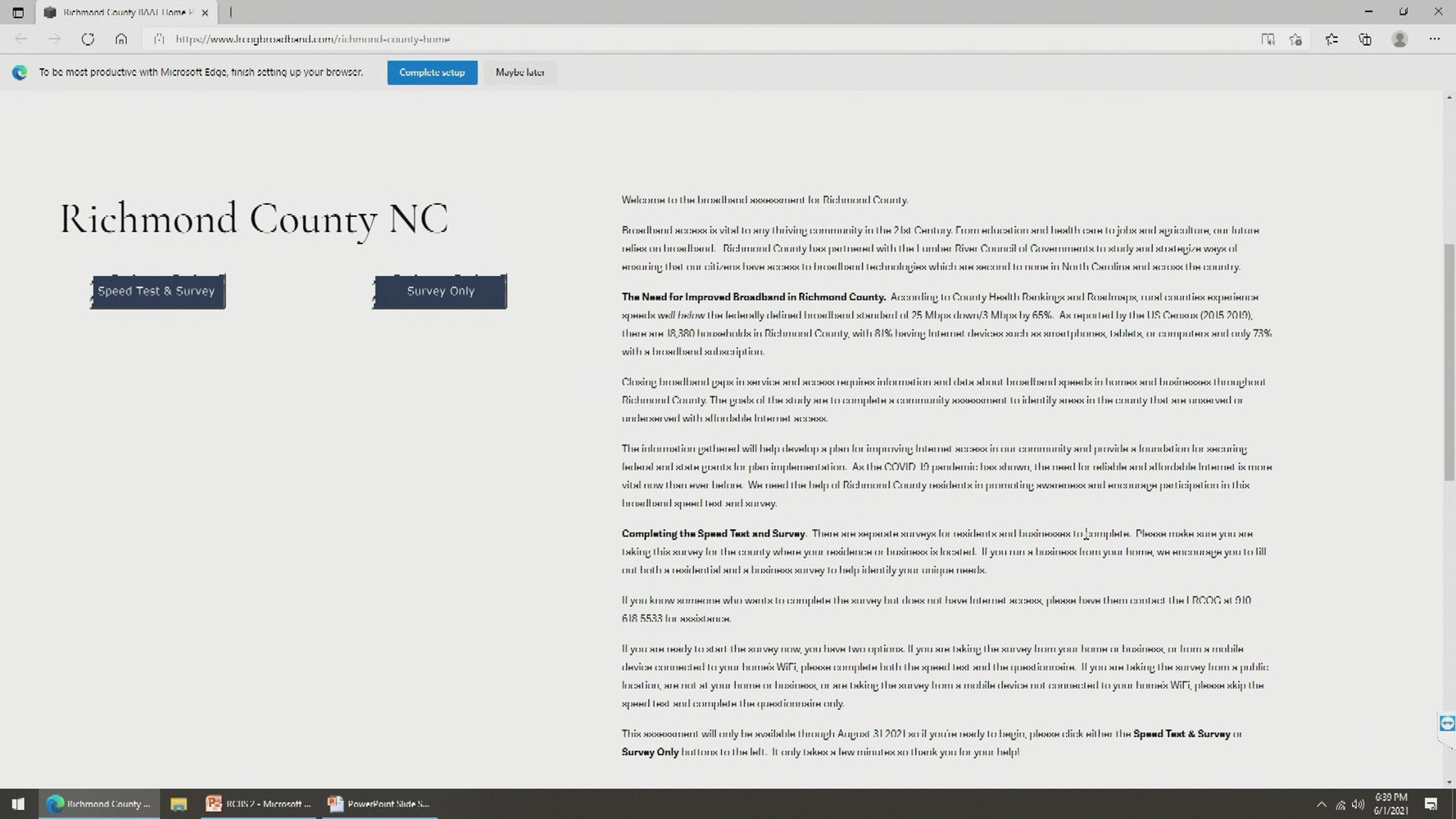Open the taskbar clock and date
This screenshot has height=819, width=1456.
[1390, 803]
